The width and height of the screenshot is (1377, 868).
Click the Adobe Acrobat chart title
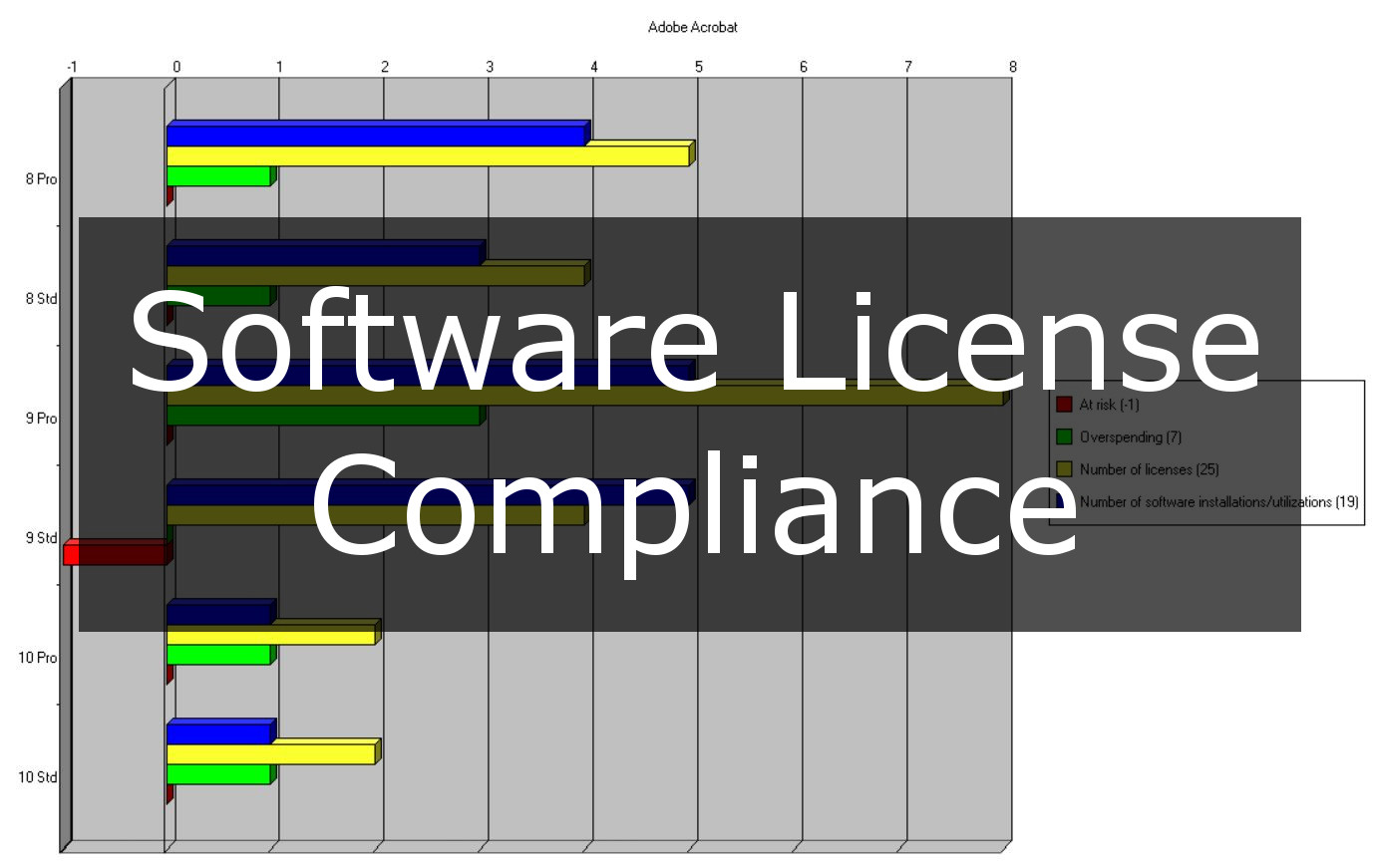[692, 28]
